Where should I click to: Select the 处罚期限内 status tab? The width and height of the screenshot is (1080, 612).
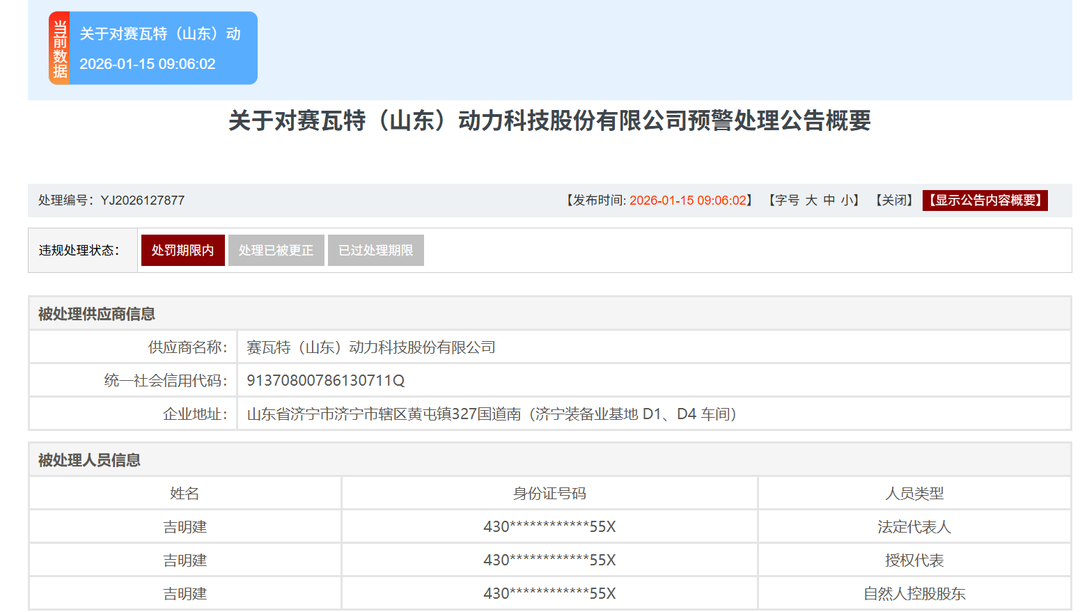(x=183, y=250)
